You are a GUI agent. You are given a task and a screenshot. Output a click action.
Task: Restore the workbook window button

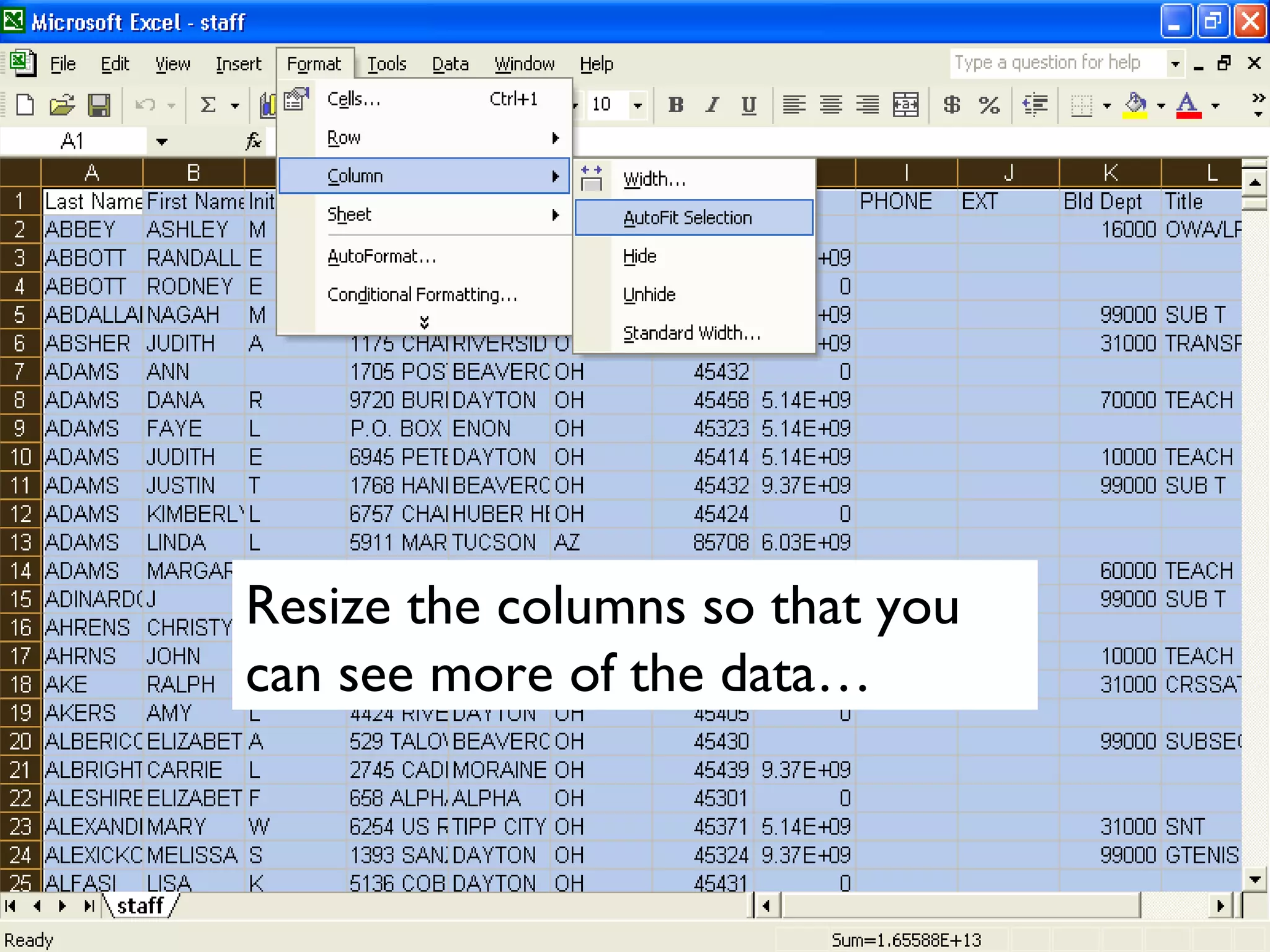[x=1224, y=63]
